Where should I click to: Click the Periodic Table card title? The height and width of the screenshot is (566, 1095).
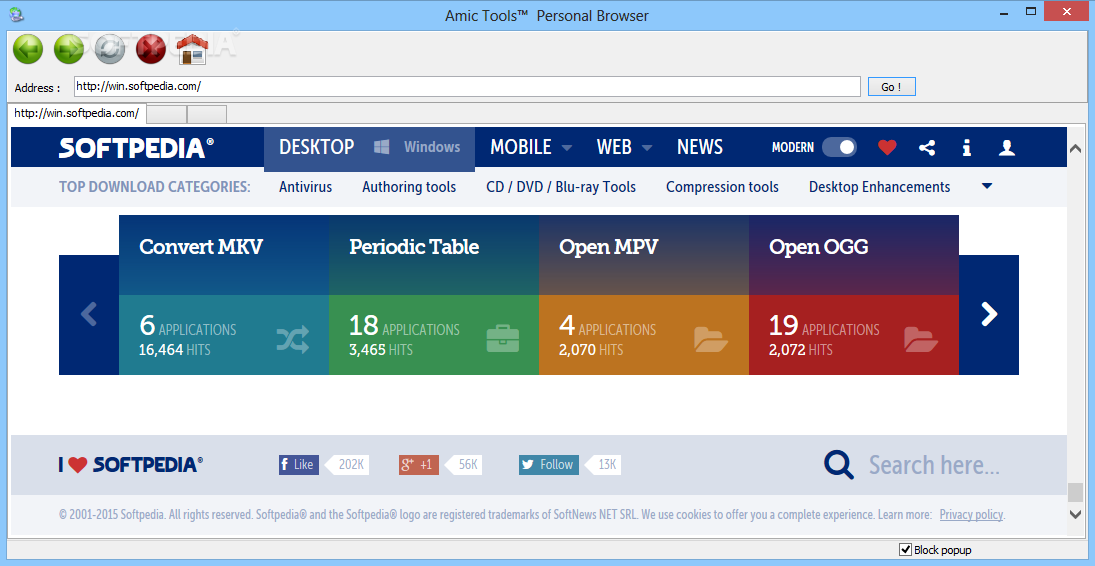pos(414,247)
